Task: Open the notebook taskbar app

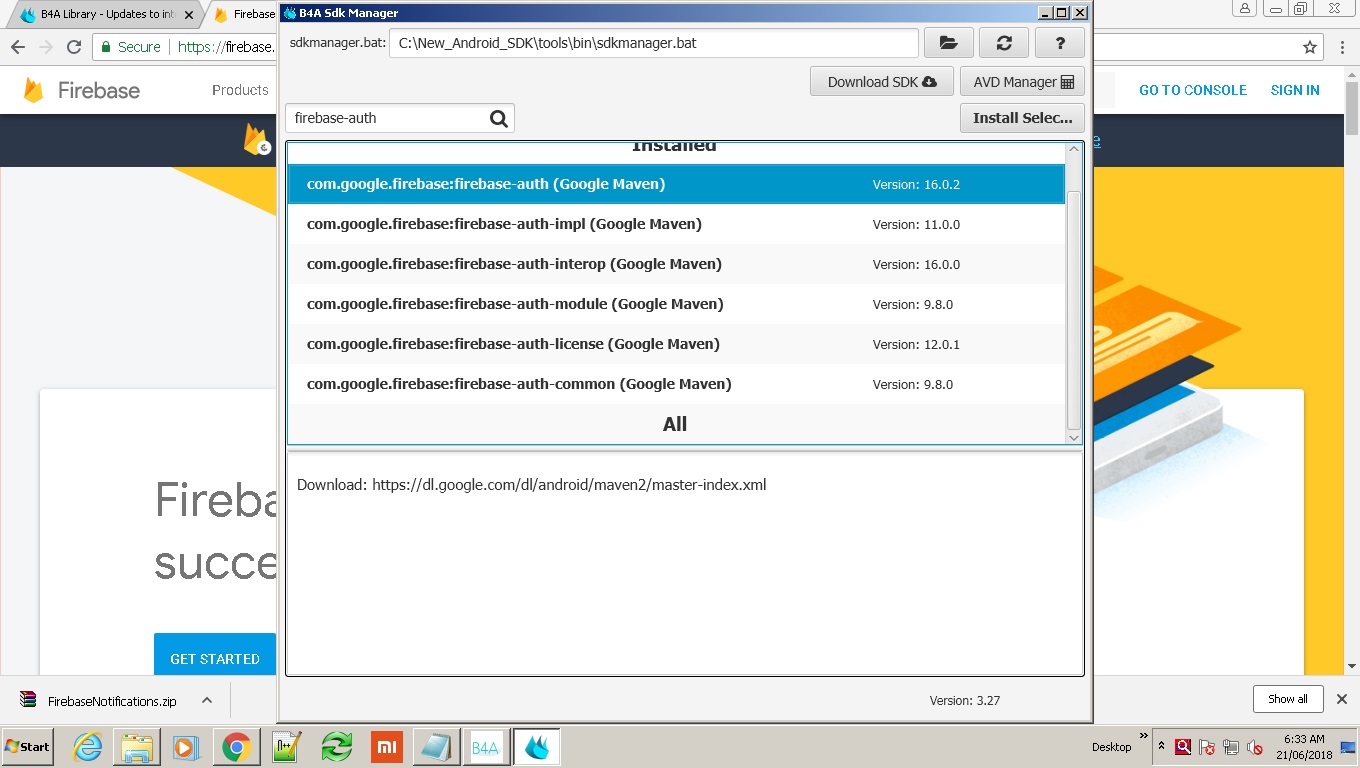Action: pyautogui.click(x=436, y=747)
